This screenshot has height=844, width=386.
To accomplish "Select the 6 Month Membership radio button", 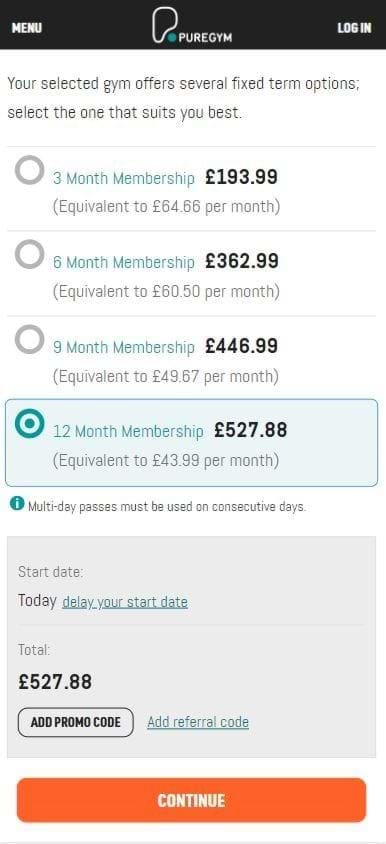I will click(29, 254).
